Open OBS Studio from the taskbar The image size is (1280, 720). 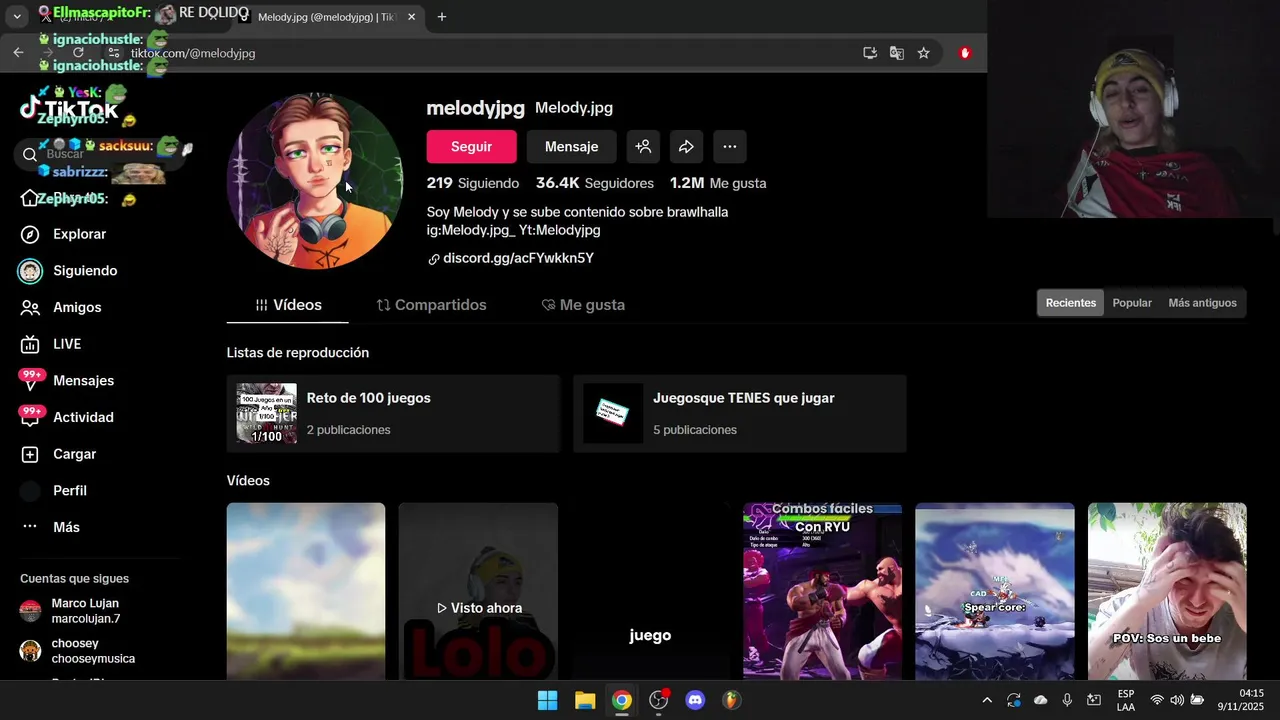click(659, 700)
